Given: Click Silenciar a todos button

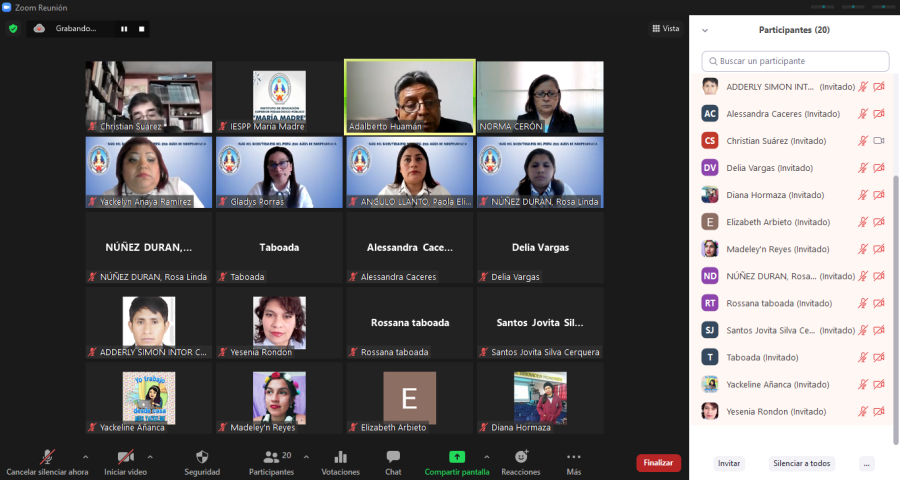Looking at the screenshot, I should [801, 463].
